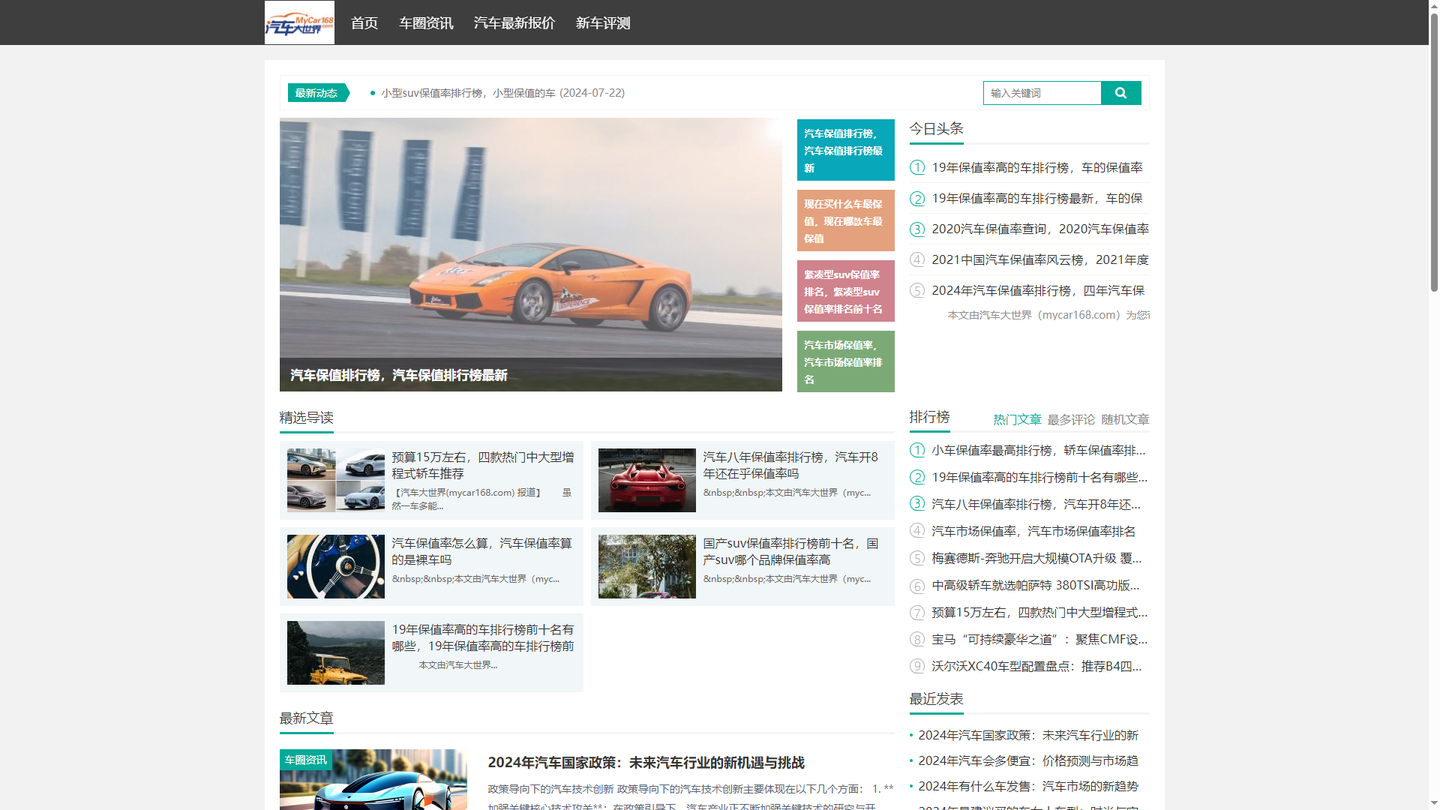Open ranking item 沃尔沃XC40车型配置盘点

point(1036,666)
